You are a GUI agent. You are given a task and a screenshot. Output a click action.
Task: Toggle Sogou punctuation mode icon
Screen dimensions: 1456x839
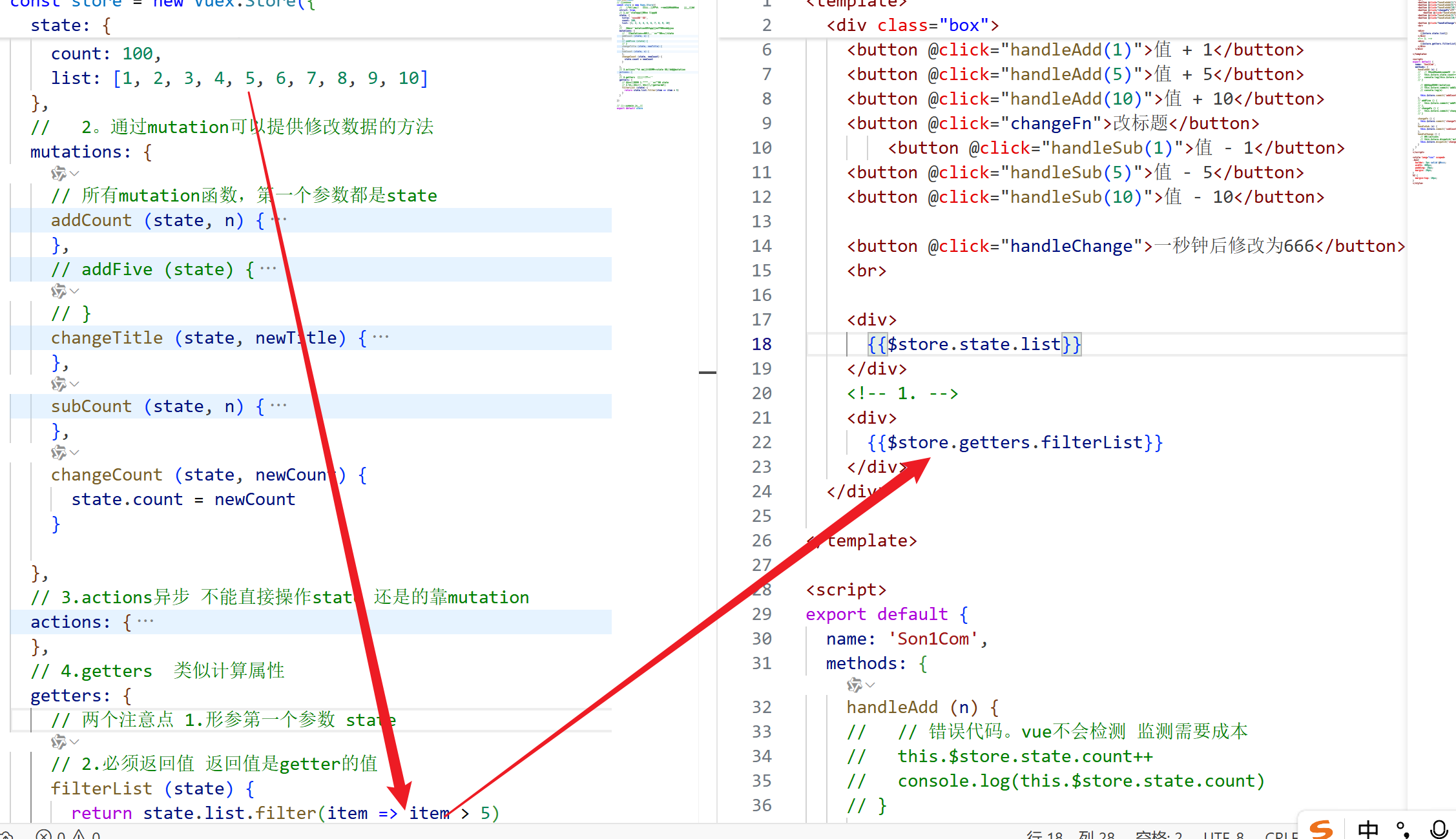pos(1402,829)
